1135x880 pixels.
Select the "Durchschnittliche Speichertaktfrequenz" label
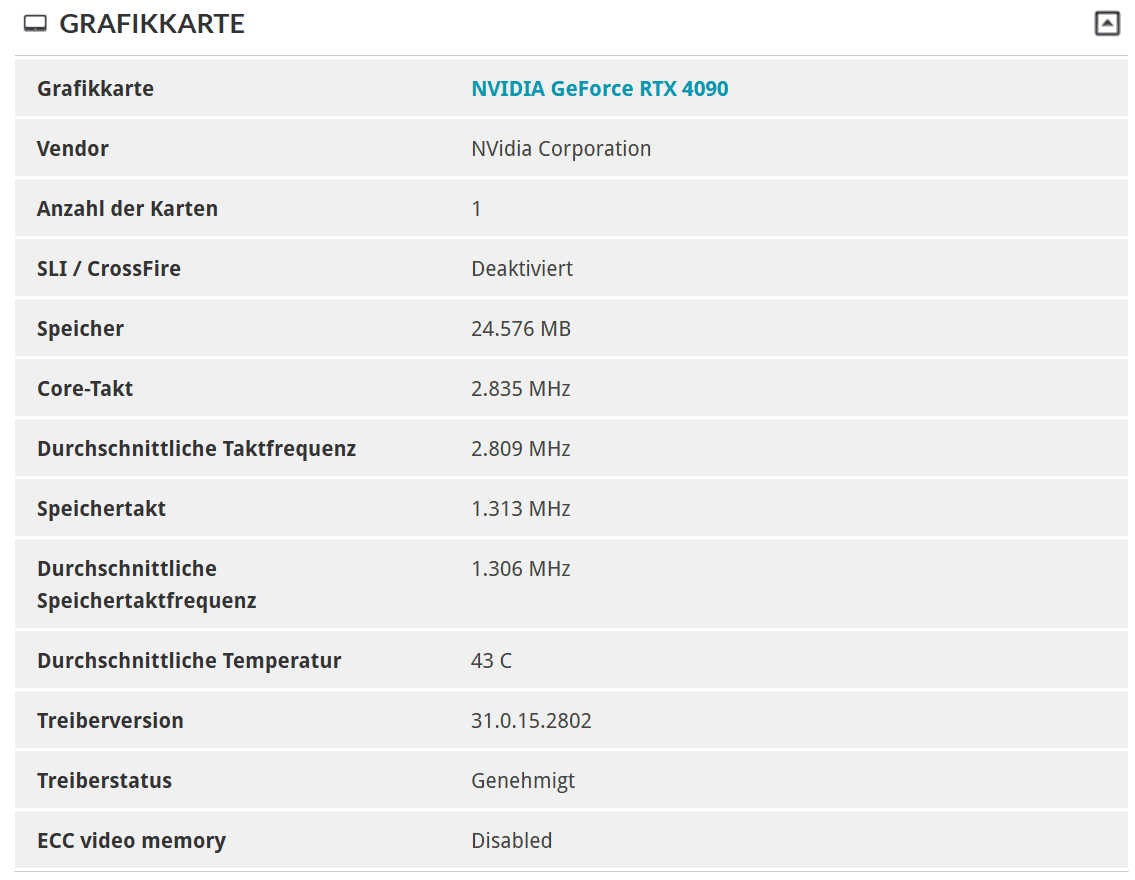tap(147, 585)
